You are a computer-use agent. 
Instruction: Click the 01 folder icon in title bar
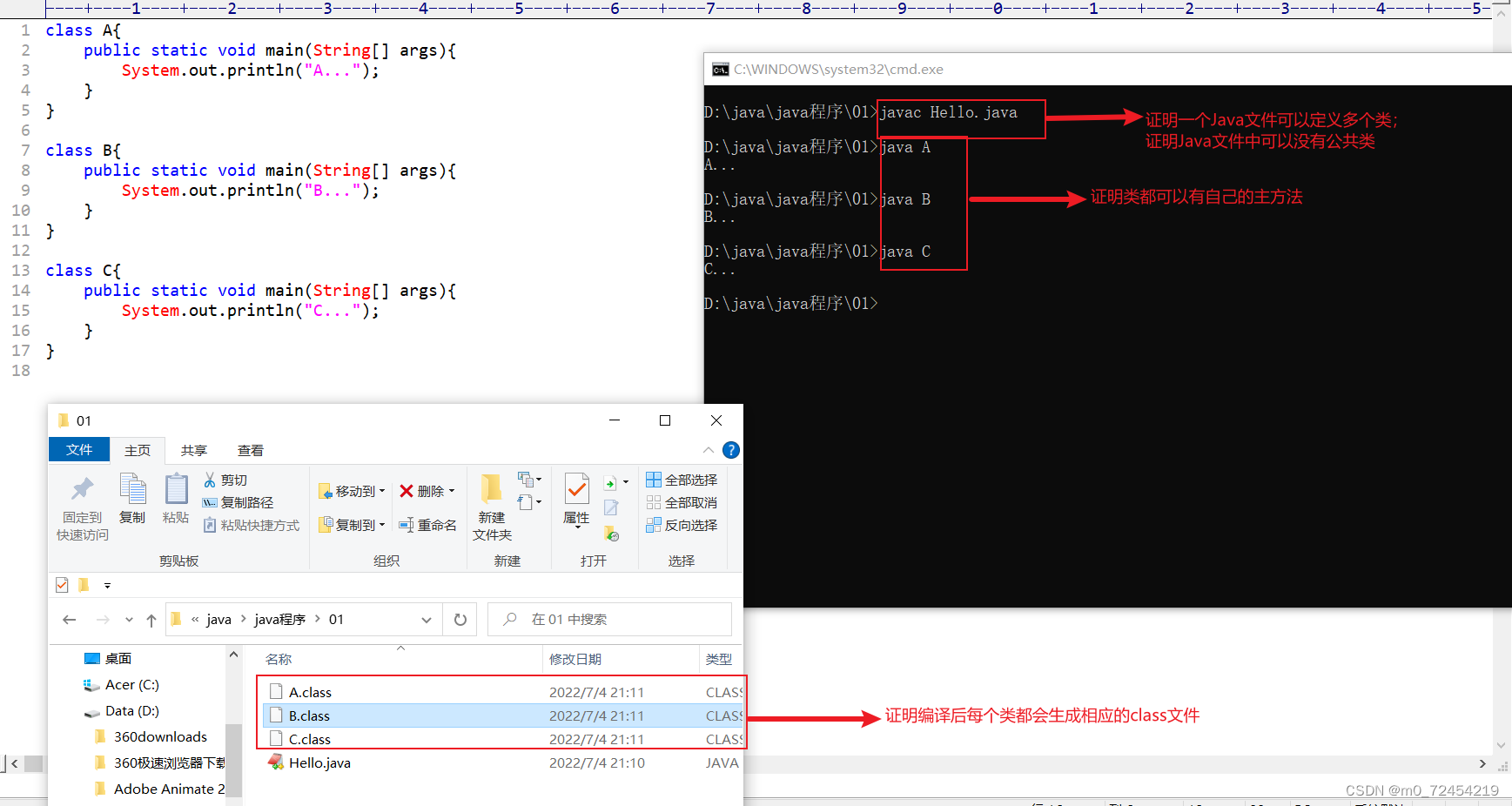[64, 420]
